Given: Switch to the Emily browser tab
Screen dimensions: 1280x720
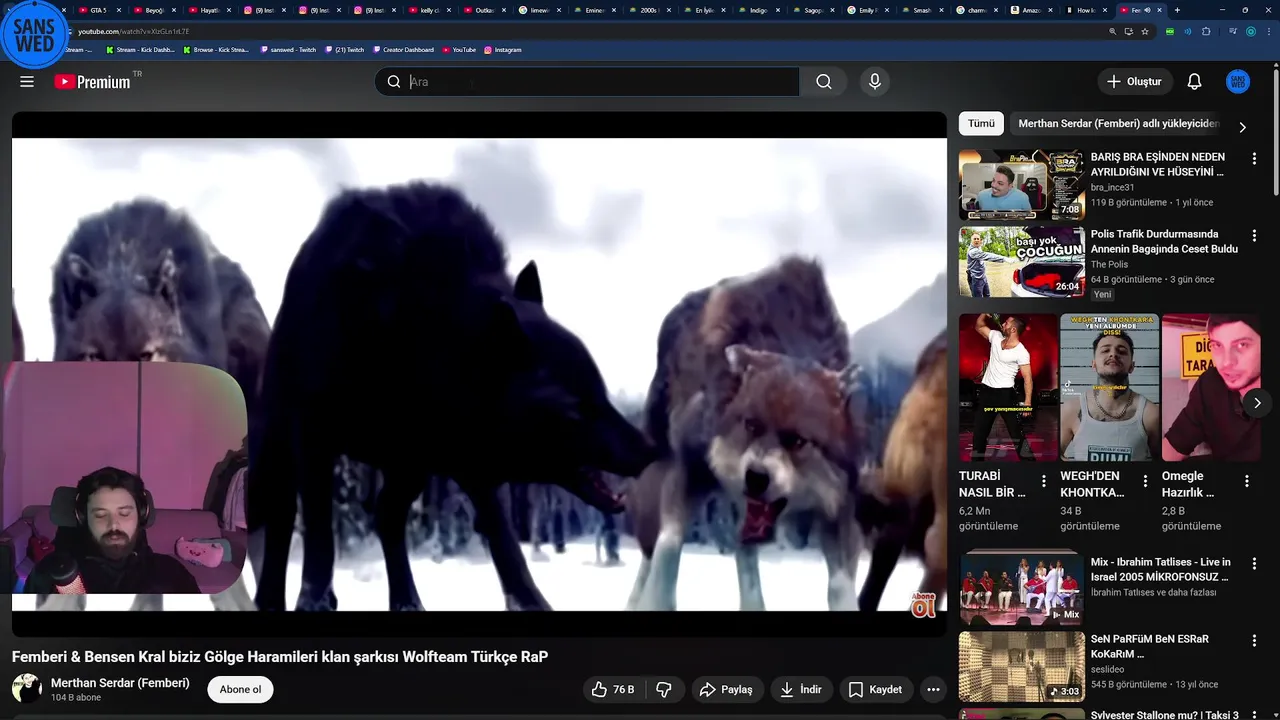Looking at the screenshot, I should click(866, 10).
